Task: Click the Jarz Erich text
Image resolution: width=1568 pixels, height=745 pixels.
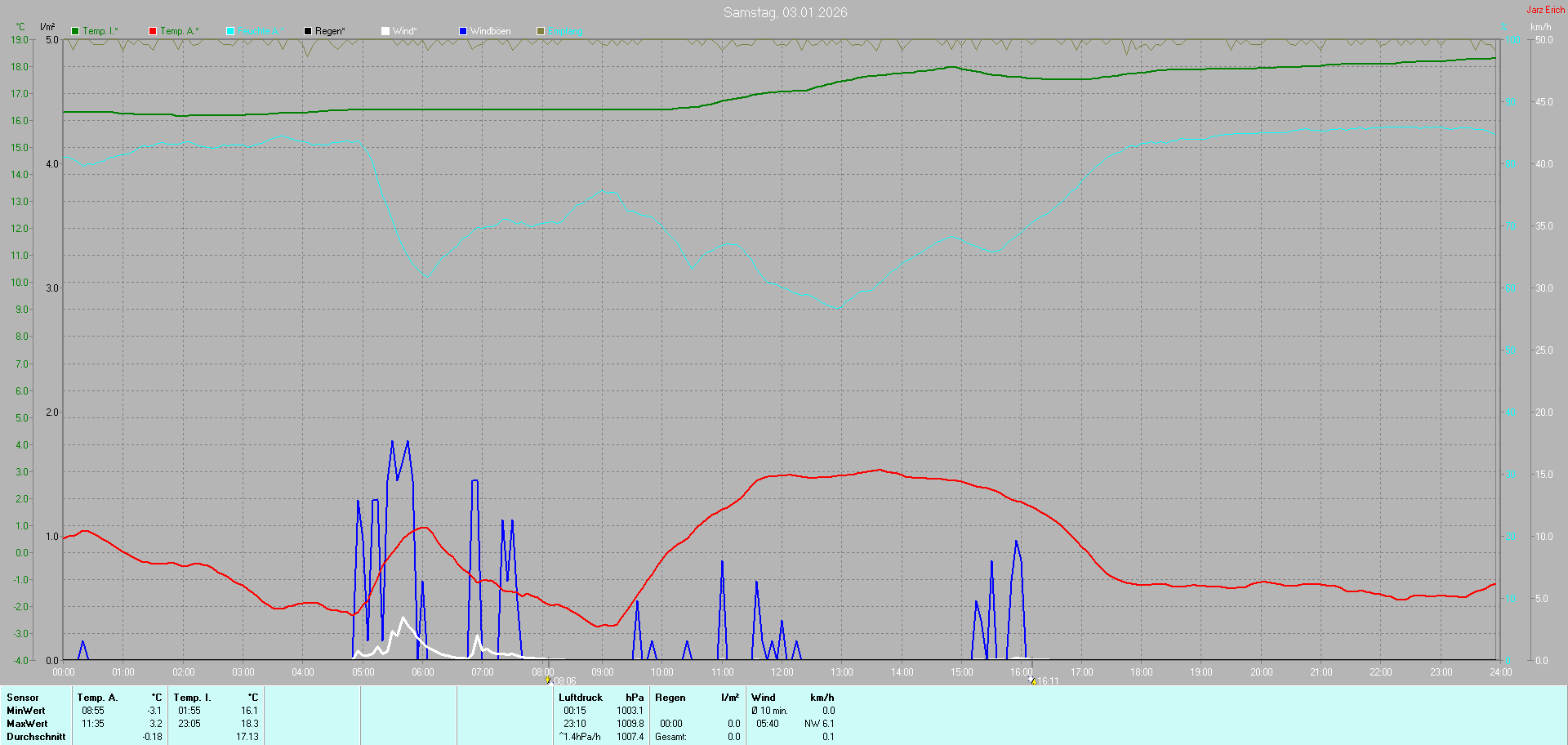Action: [1546, 10]
